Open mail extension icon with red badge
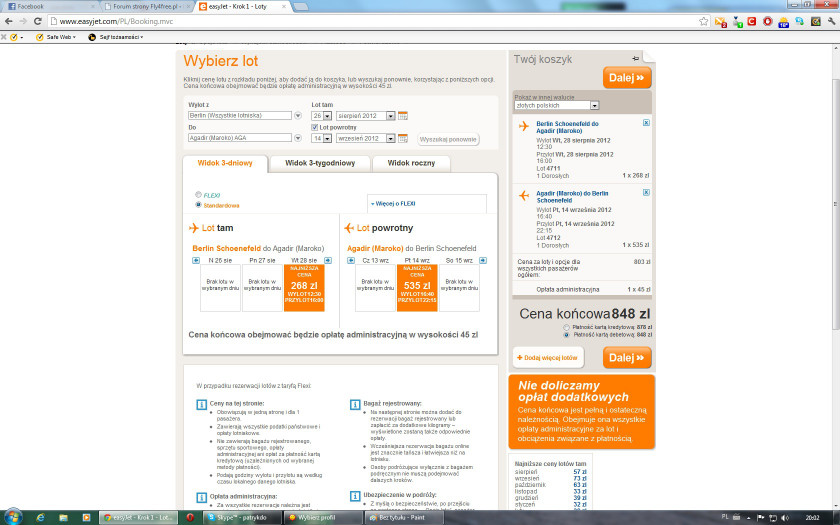The image size is (840, 525). 721,22
